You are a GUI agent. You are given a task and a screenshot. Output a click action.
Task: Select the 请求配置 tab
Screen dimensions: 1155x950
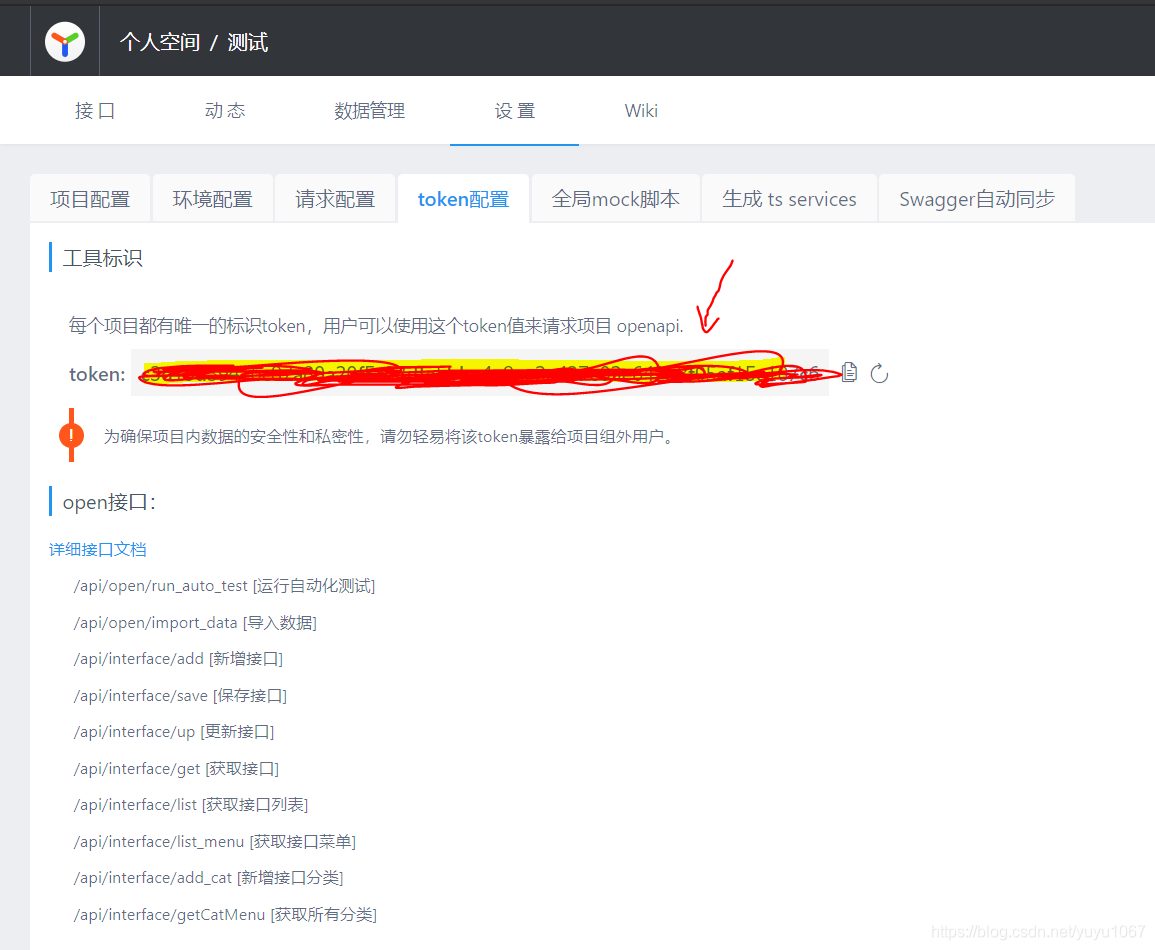click(335, 198)
